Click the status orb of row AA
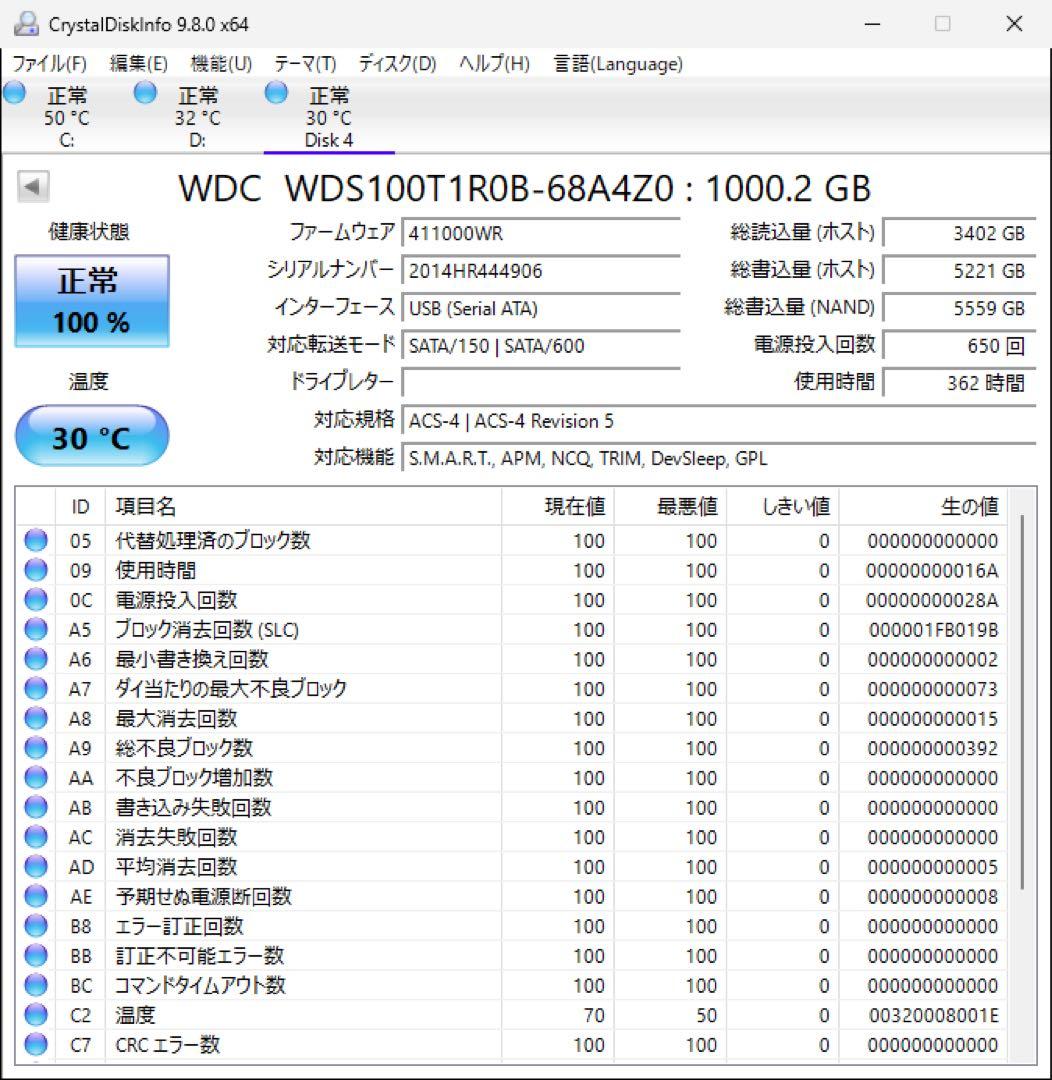This screenshot has width=1052, height=1080. point(36,778)
